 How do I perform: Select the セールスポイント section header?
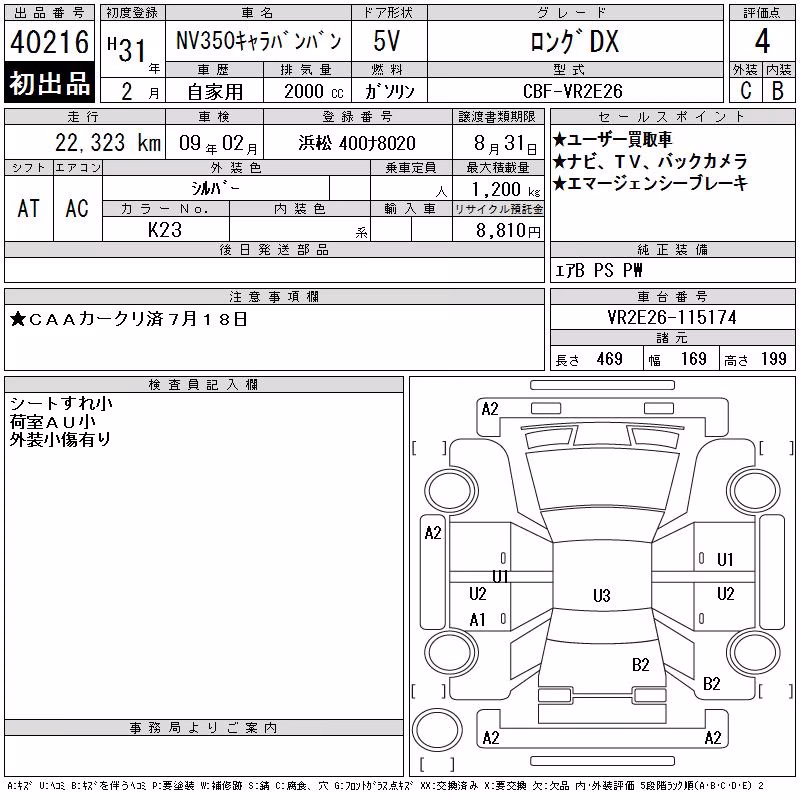pyautogui.click(x=672, y=117)
